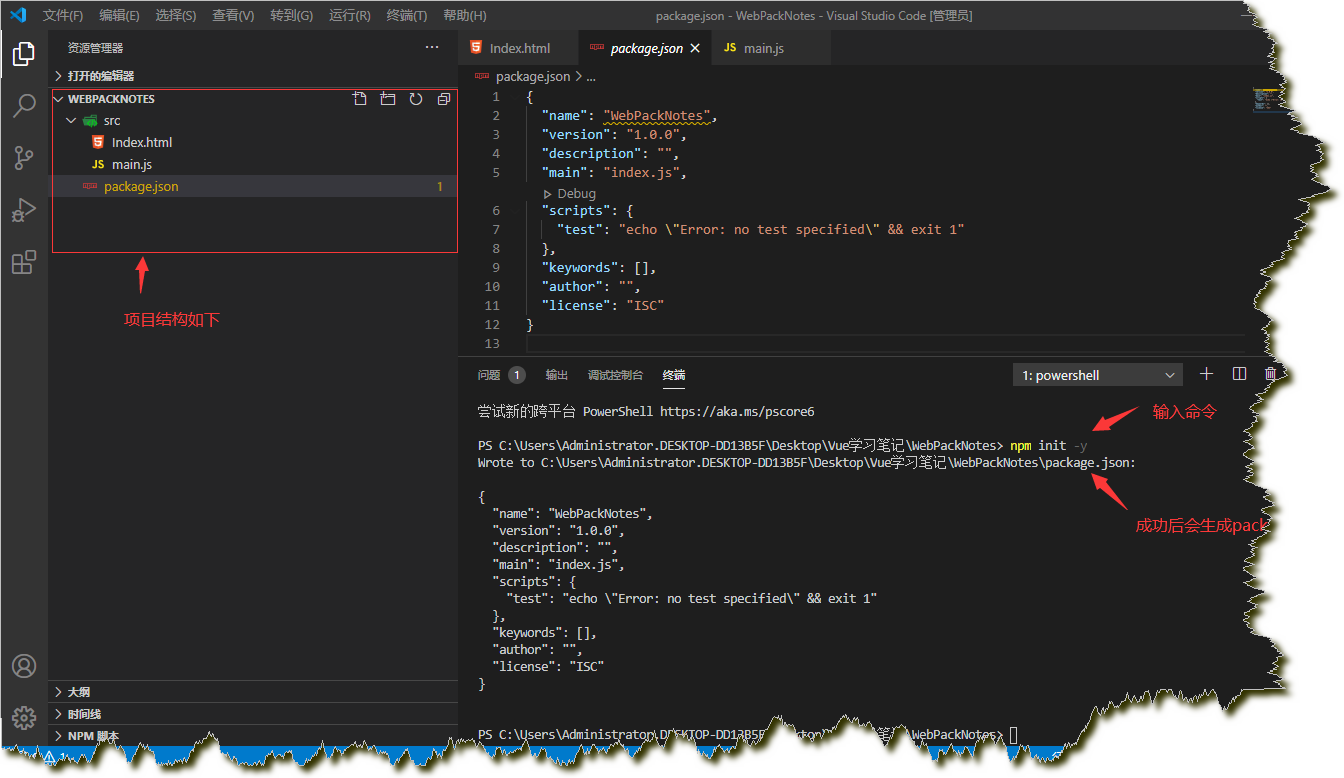Open the 帮助(H) menu
Screen dimensions: 1344x778
(464, 16)
